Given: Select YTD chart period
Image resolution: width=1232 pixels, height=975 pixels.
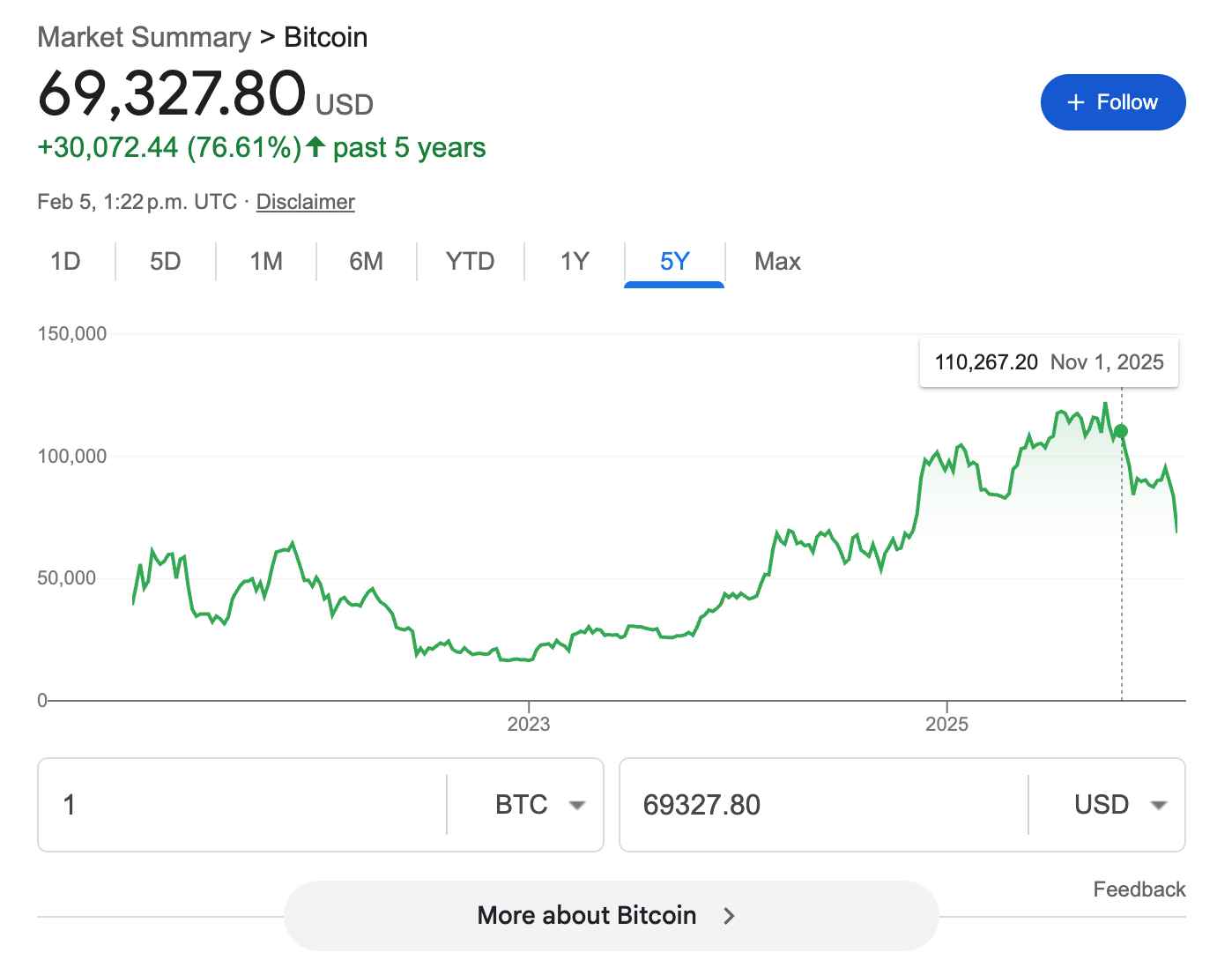Looking at the screenshot, I should pyautogui.click(x=470, y=262).
